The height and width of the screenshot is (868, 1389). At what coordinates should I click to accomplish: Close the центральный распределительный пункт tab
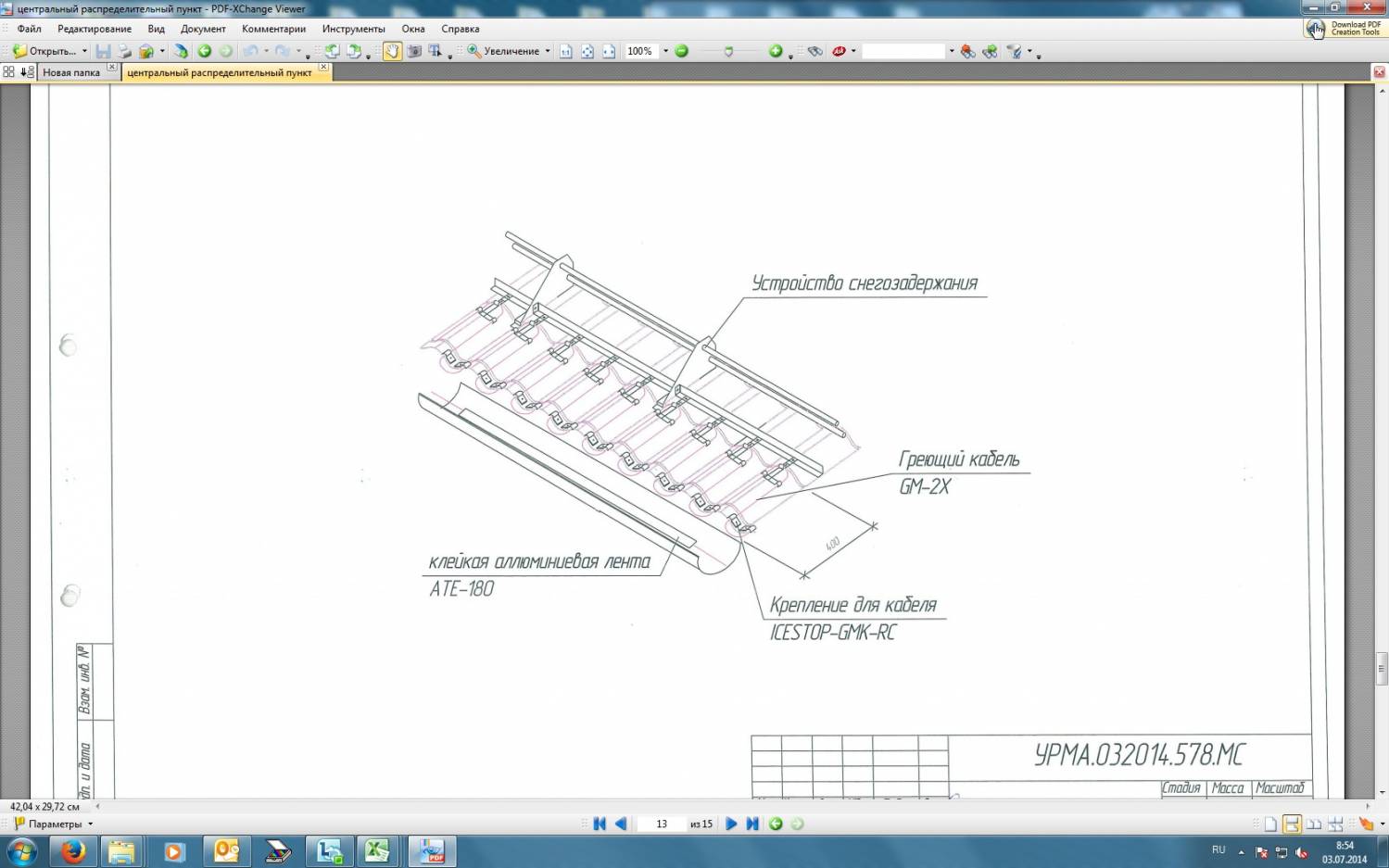pos(323,68)
